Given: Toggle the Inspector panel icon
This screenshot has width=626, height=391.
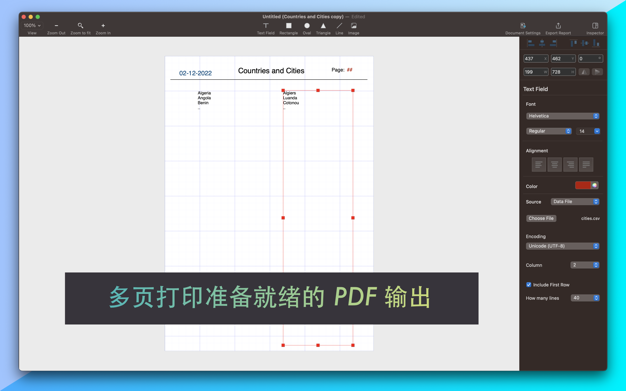Looking at the screenshot, I should pos(595,26).
